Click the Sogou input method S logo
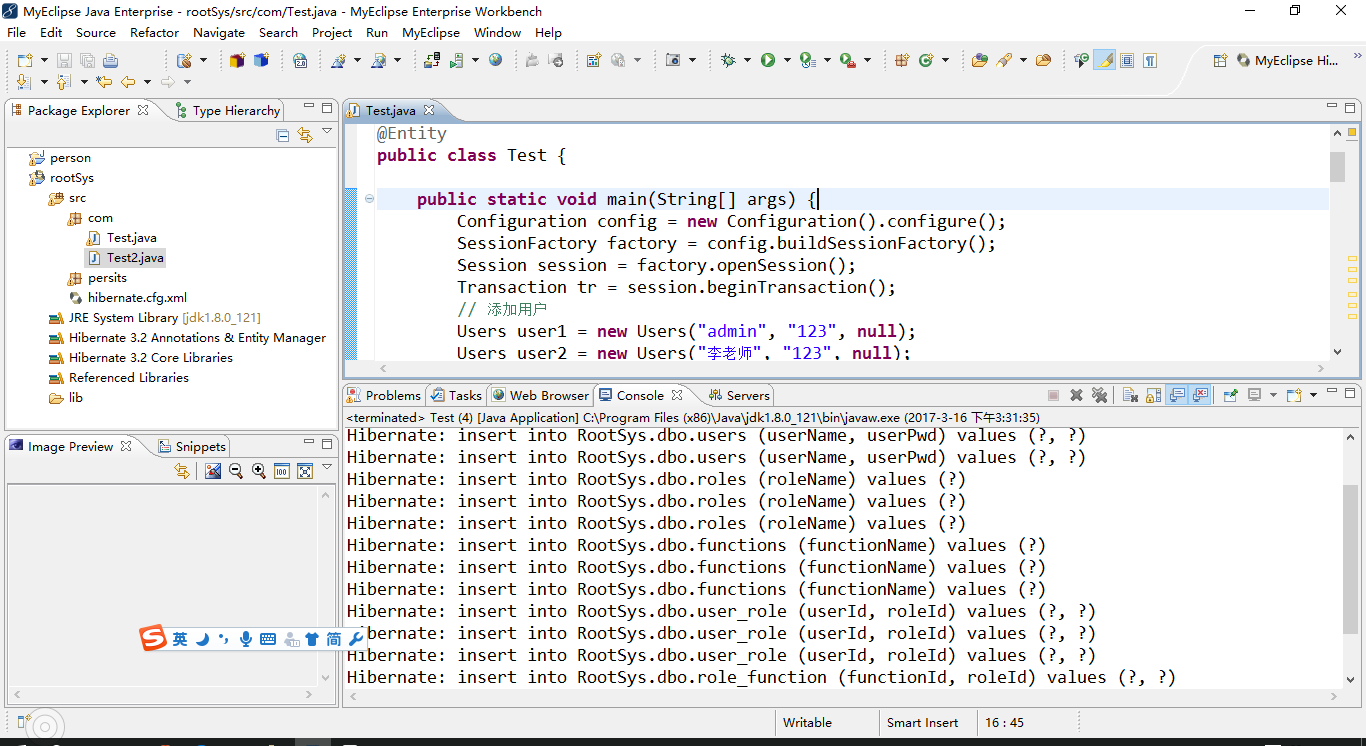The height and width of the screenshot is (746, 1366). coord(153,638)
